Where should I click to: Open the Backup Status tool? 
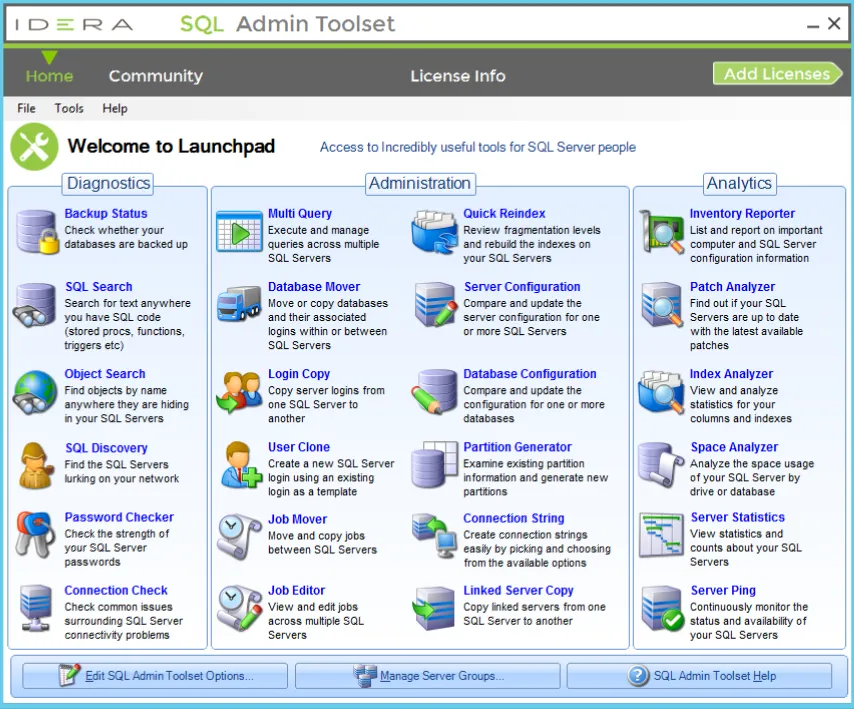point(106,213)
